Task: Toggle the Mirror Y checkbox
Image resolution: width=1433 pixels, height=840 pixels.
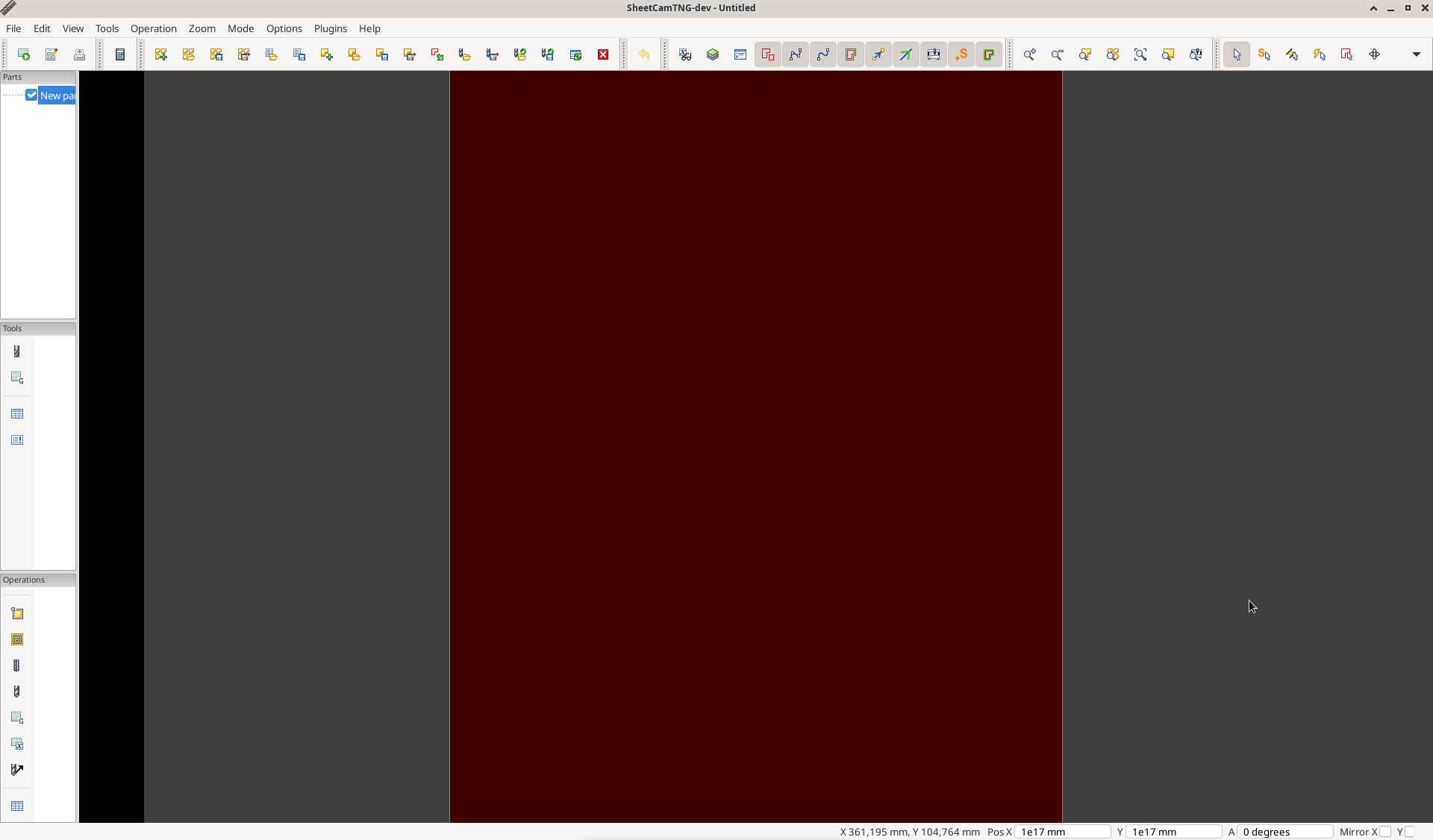Action: click(1410, 832)
